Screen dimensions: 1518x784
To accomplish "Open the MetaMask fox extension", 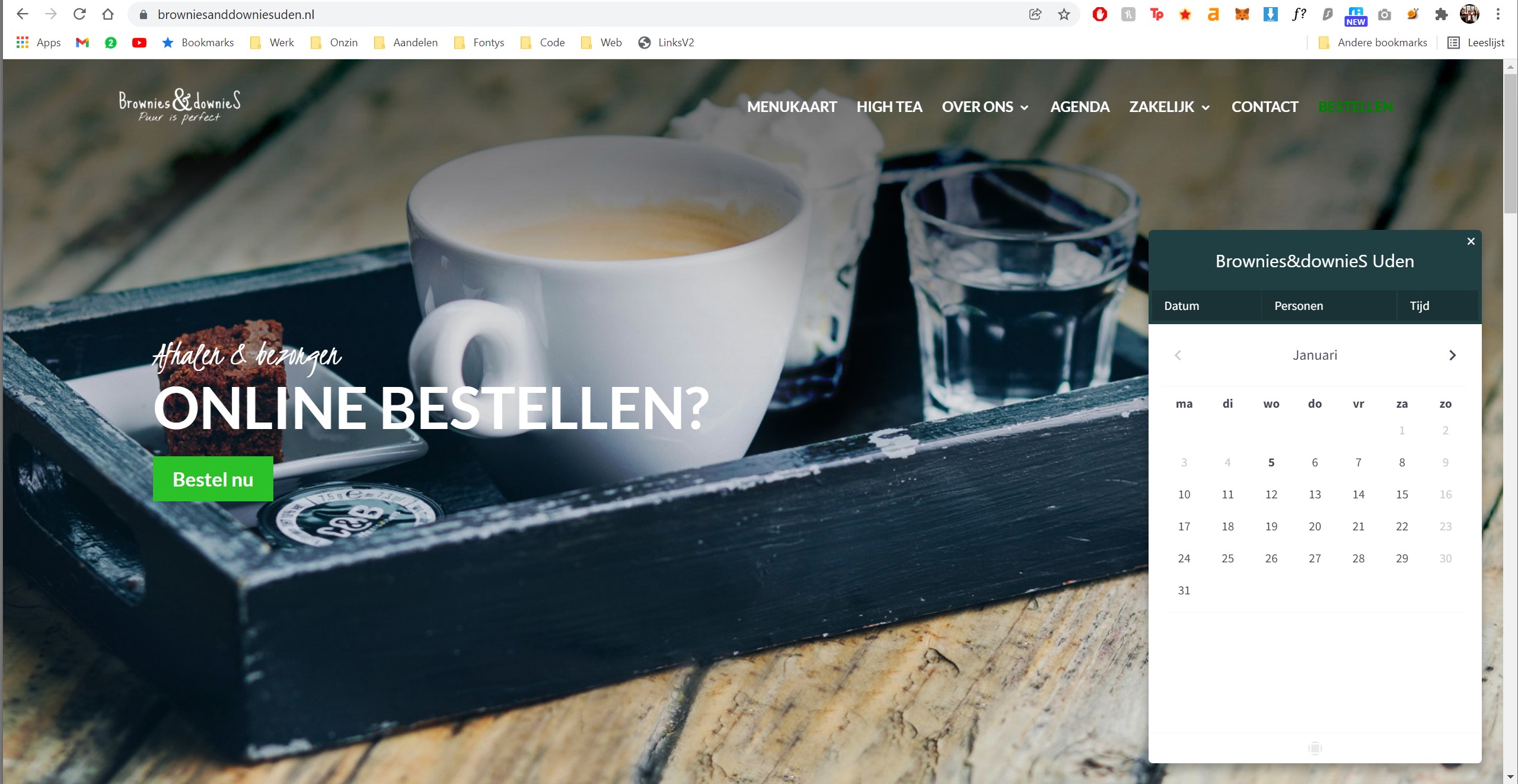I will coord(1242,14).
